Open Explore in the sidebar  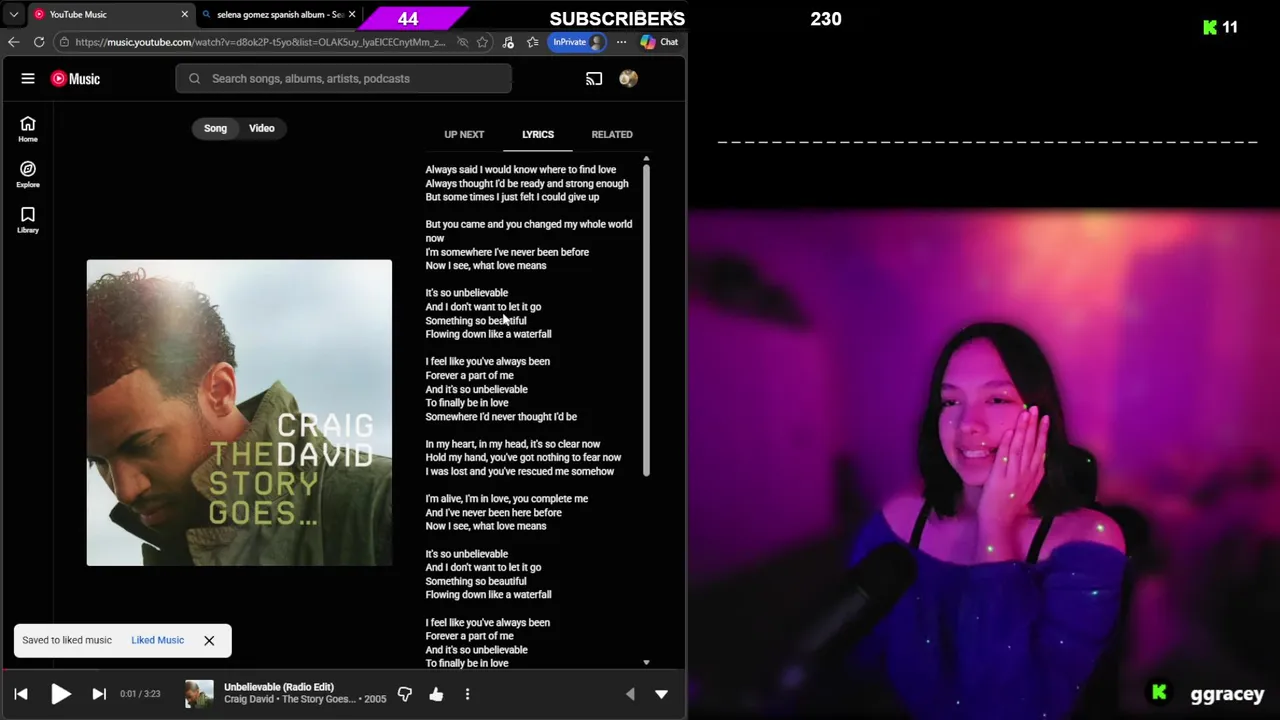coord(28,174)
